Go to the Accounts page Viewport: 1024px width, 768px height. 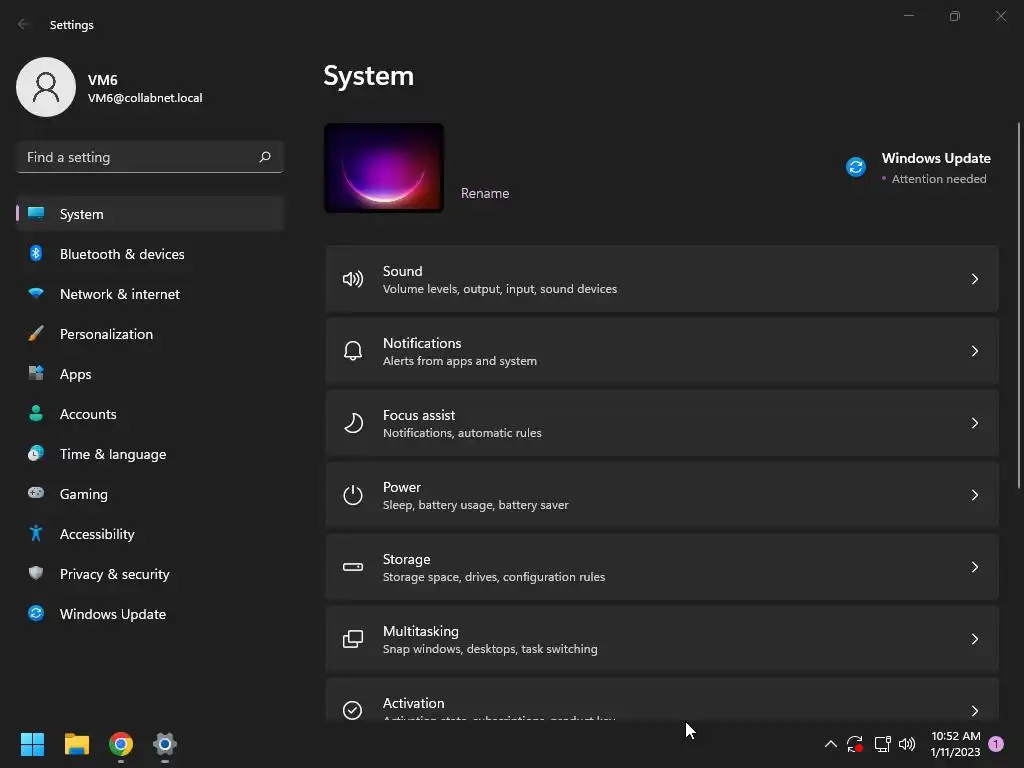tap(150, 413)
